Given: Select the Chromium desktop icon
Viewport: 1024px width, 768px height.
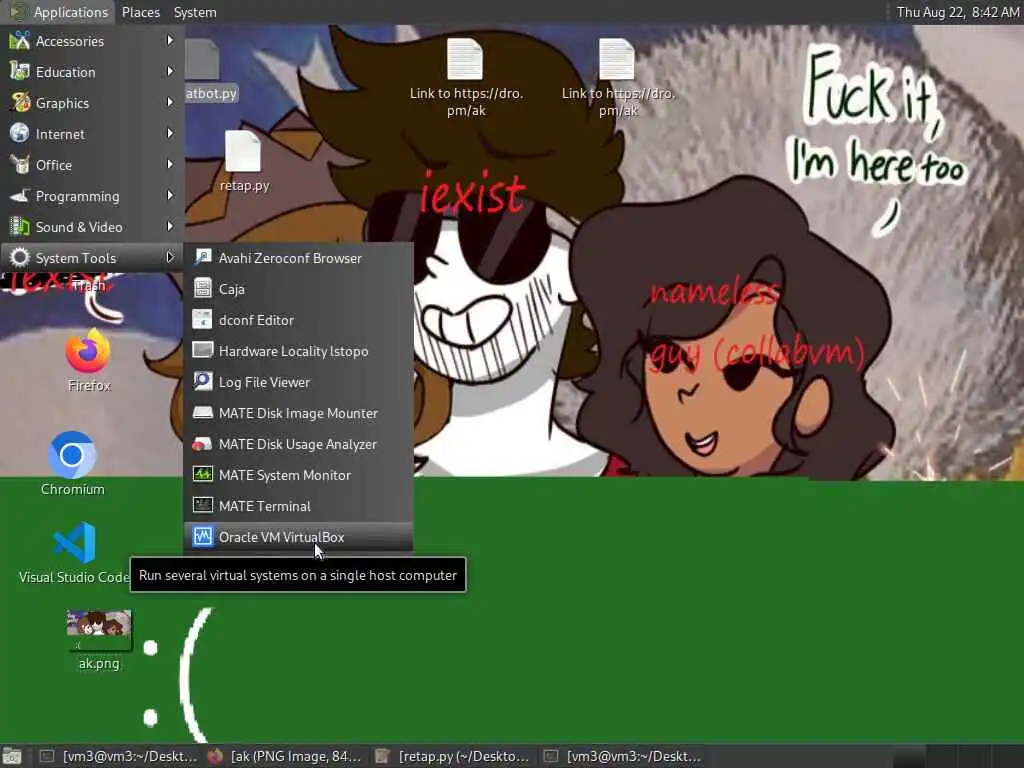Looking at the screenshot, I should (x=72, y=455).
